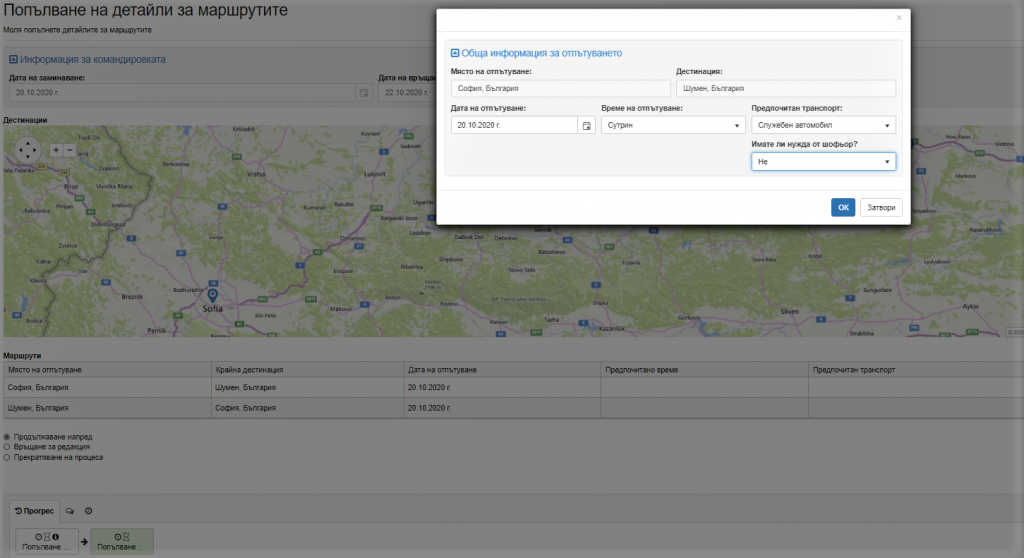Click the 'Дестинация' field showing Шумен

click(x=786, y=88)
